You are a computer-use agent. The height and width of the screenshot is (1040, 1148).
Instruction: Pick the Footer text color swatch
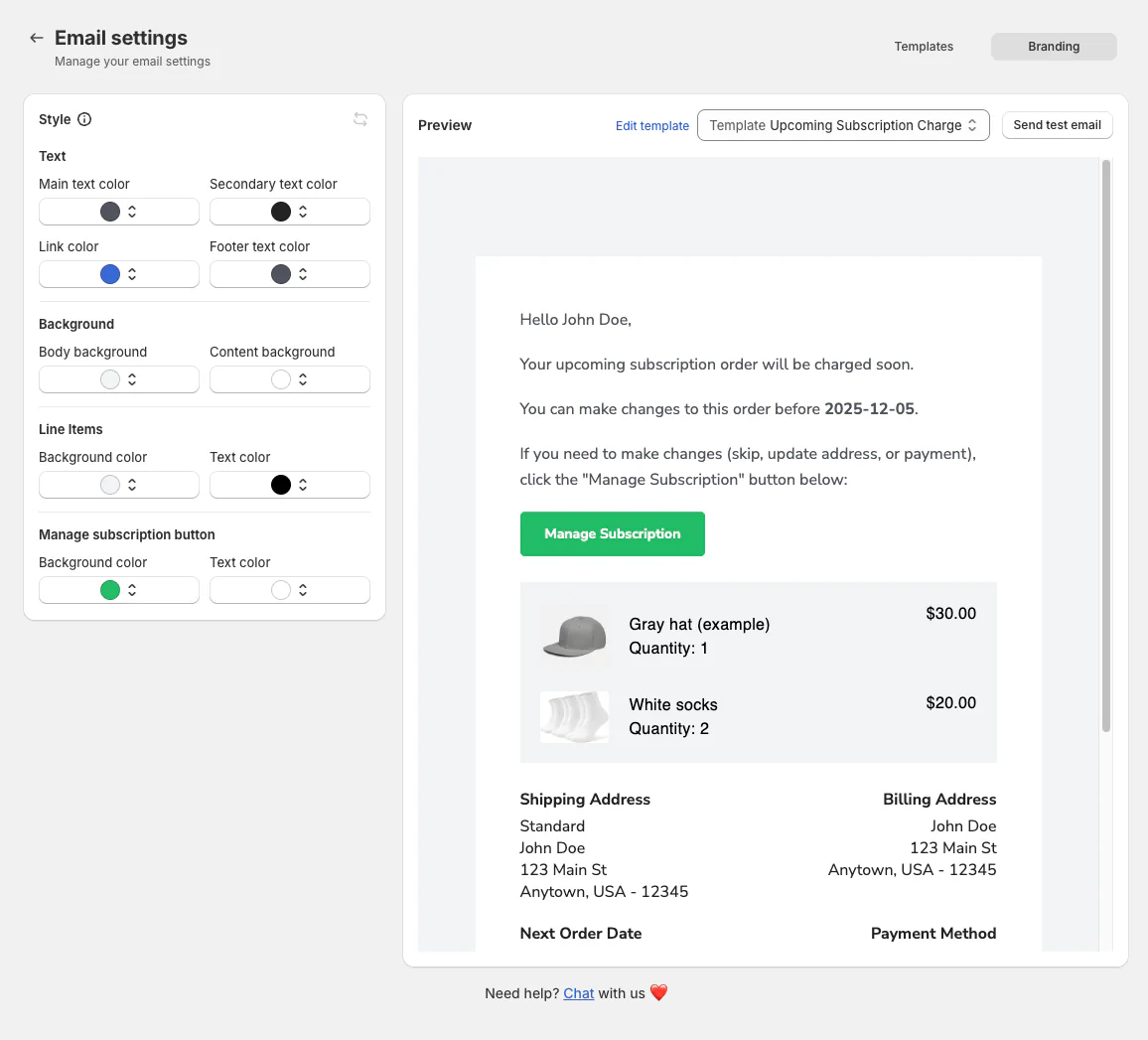click(280, 274)
